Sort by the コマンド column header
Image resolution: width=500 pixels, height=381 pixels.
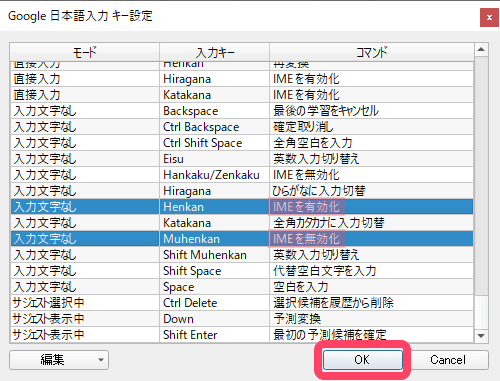[x=371, y=52]
